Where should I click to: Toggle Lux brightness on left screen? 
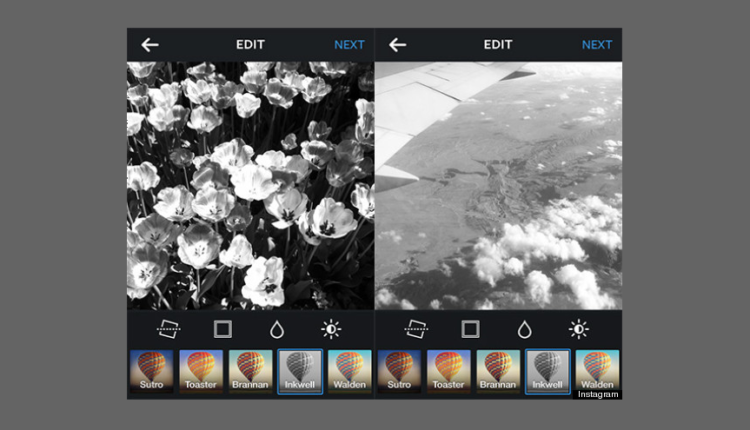click(331, 329)
